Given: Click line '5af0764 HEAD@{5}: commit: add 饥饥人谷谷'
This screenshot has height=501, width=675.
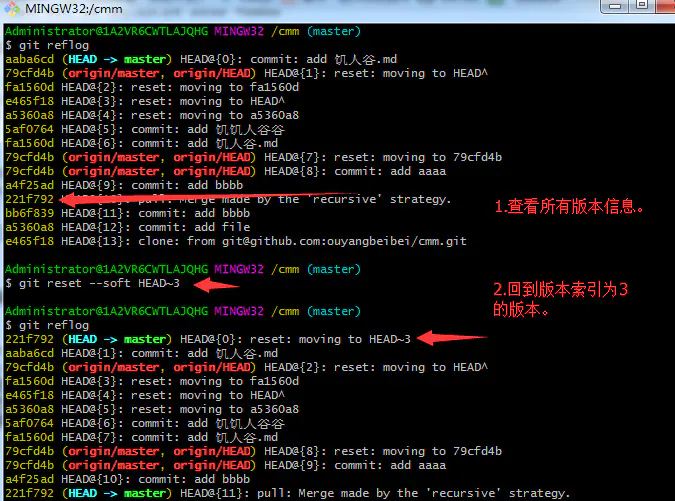Looking at the screenshot, I should click(x=145, y=129).
